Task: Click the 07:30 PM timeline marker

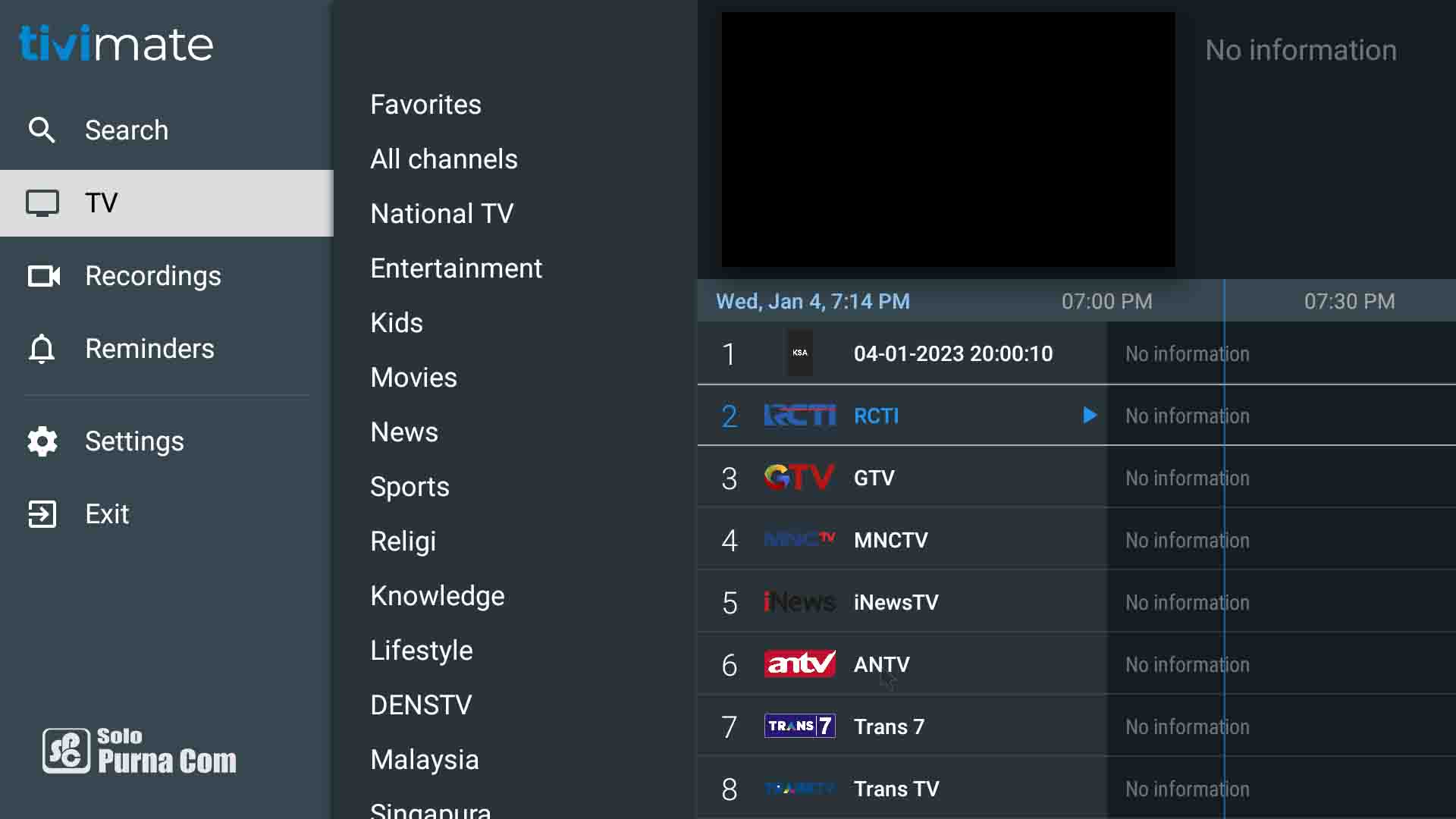Action: click(1349, 302)
